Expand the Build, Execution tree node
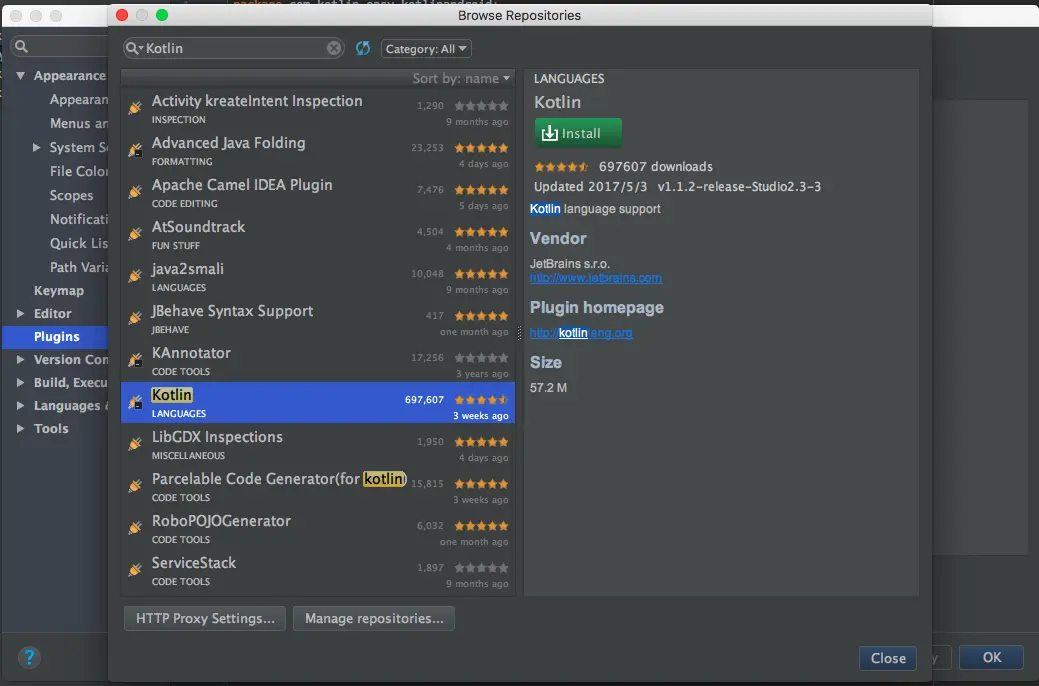This screenshot has height=686, width=1039. 21,382
